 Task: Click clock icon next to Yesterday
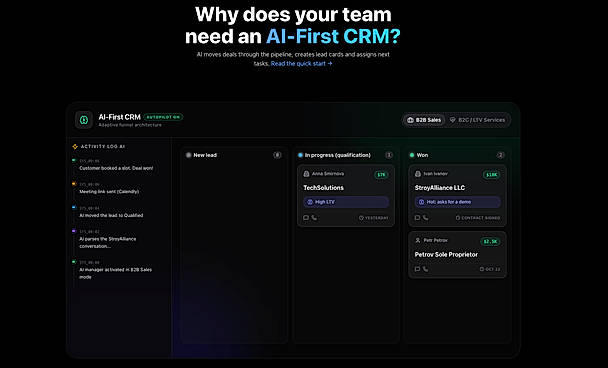(x=361, y=218)
